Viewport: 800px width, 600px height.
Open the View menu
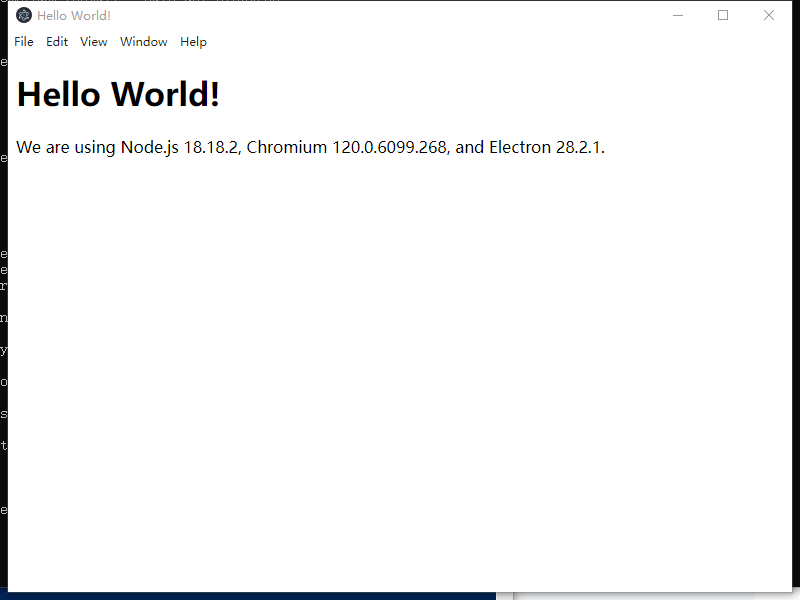pos(93,42)
